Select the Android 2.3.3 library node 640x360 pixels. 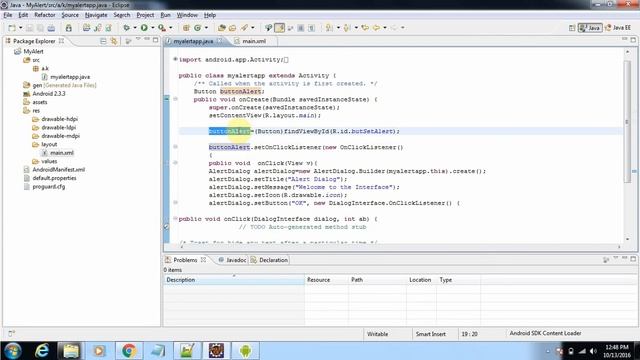pos(49,93)
